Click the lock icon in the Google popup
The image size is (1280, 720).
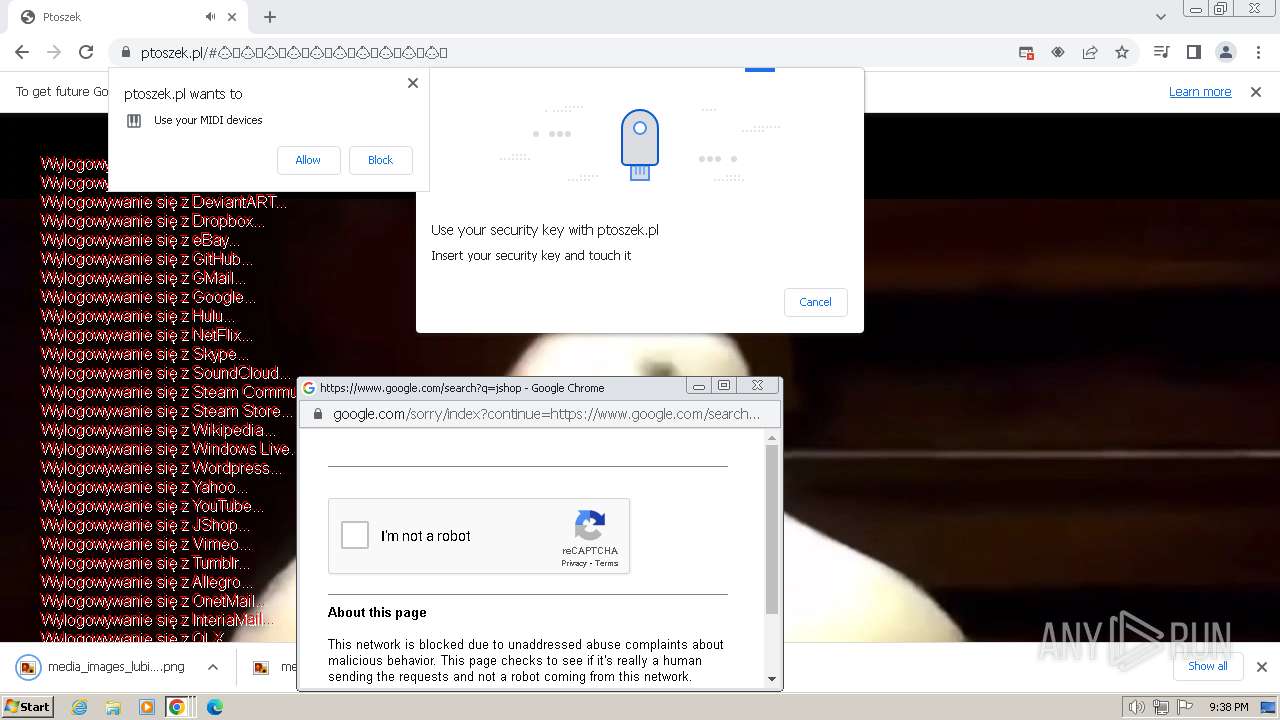(x=318, y=414)
